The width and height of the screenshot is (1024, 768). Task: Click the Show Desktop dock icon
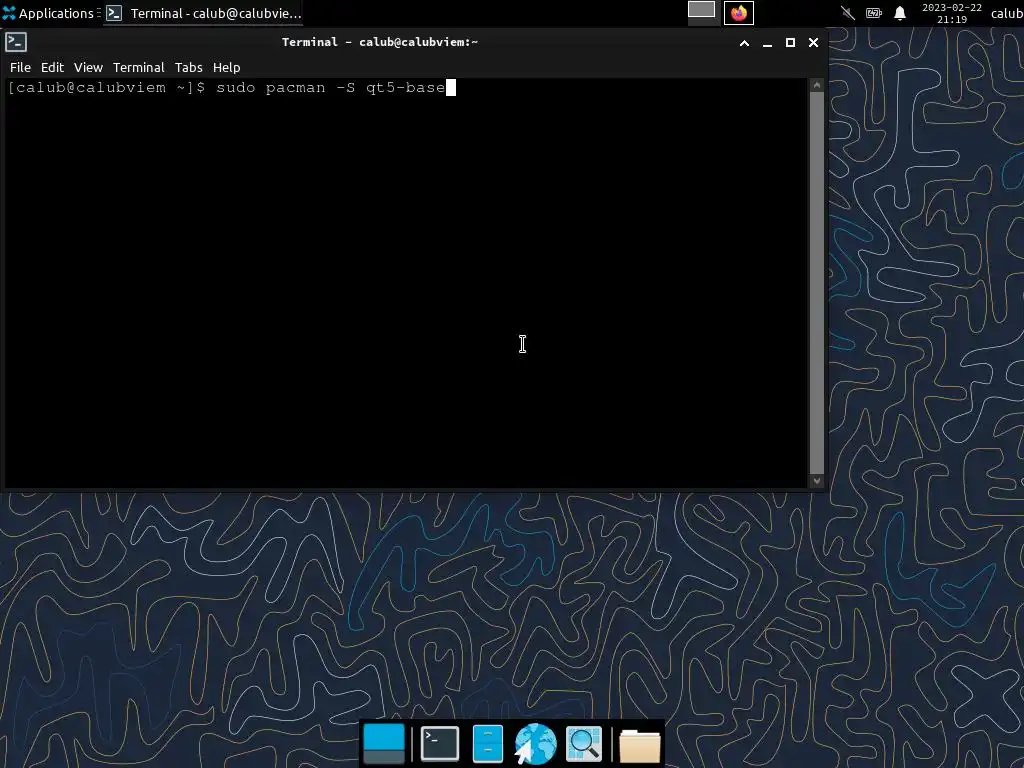383,743
